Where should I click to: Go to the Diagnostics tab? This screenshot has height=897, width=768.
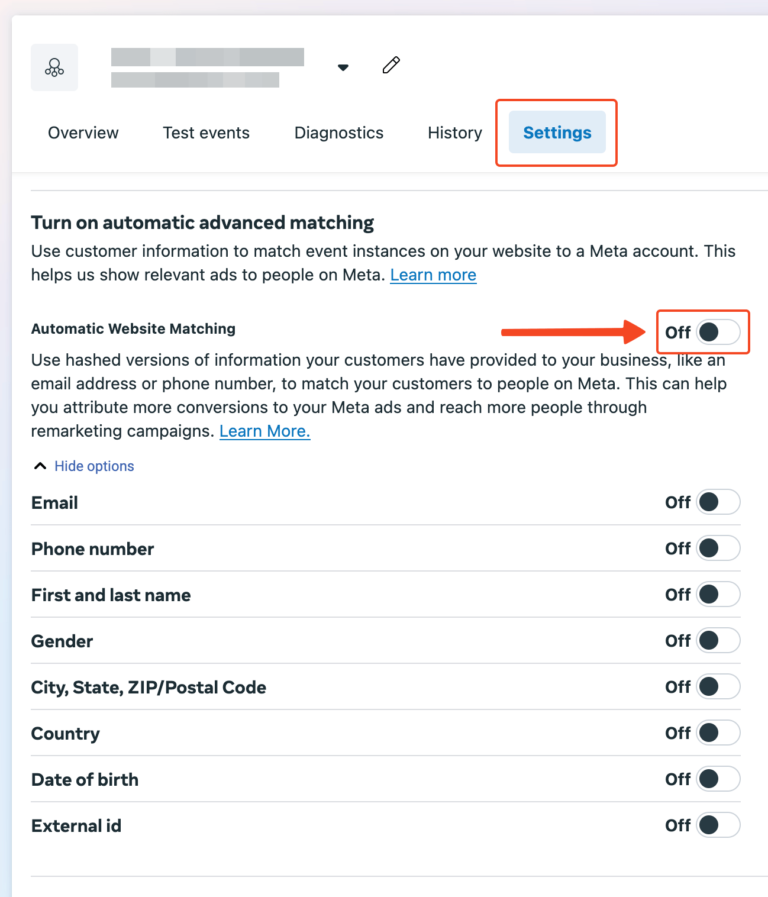[x=338, y=132]
